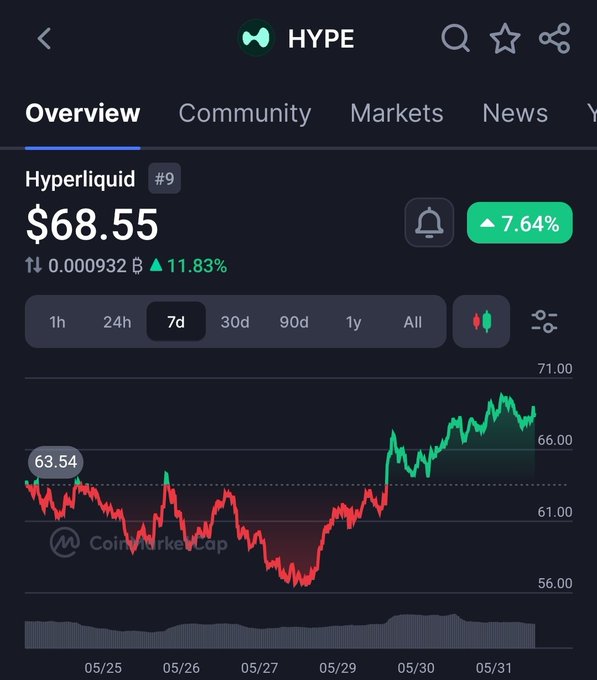Add HYPE to watchlist with star

click(x=505, y=39)
